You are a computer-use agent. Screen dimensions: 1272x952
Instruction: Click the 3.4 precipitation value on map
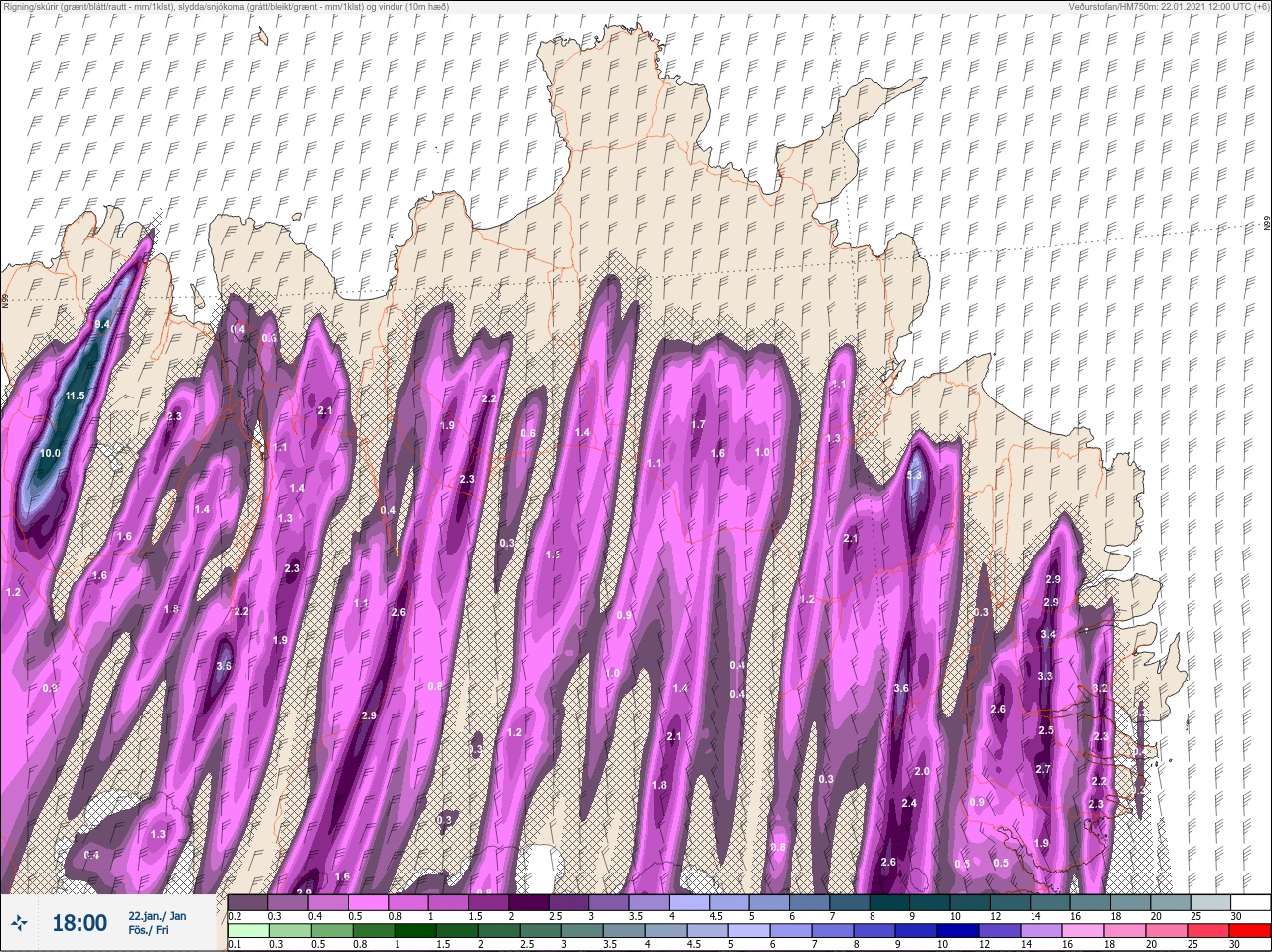click(1048, 635)
